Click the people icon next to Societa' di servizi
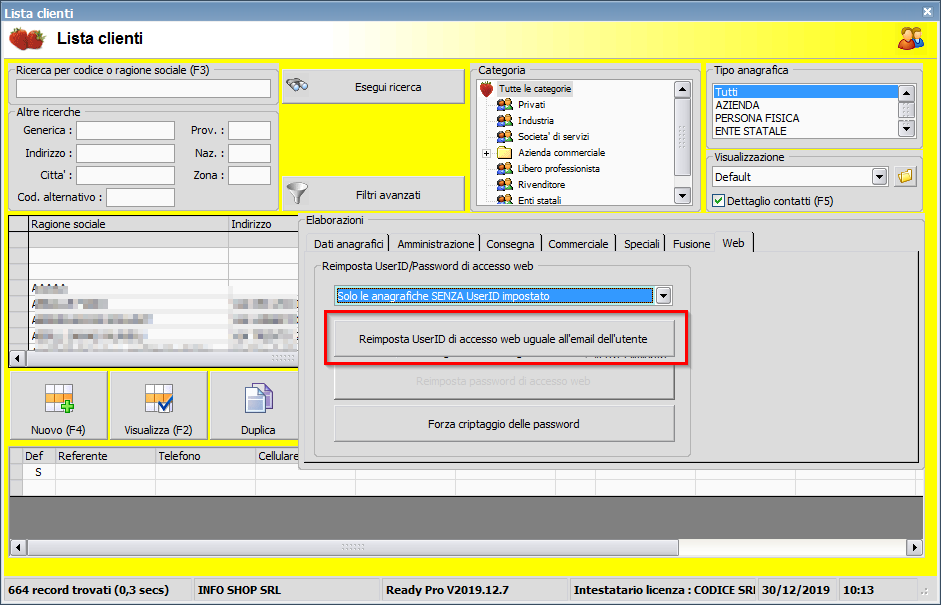This screenshot has height=605, width=941. (x=505, y=137)
